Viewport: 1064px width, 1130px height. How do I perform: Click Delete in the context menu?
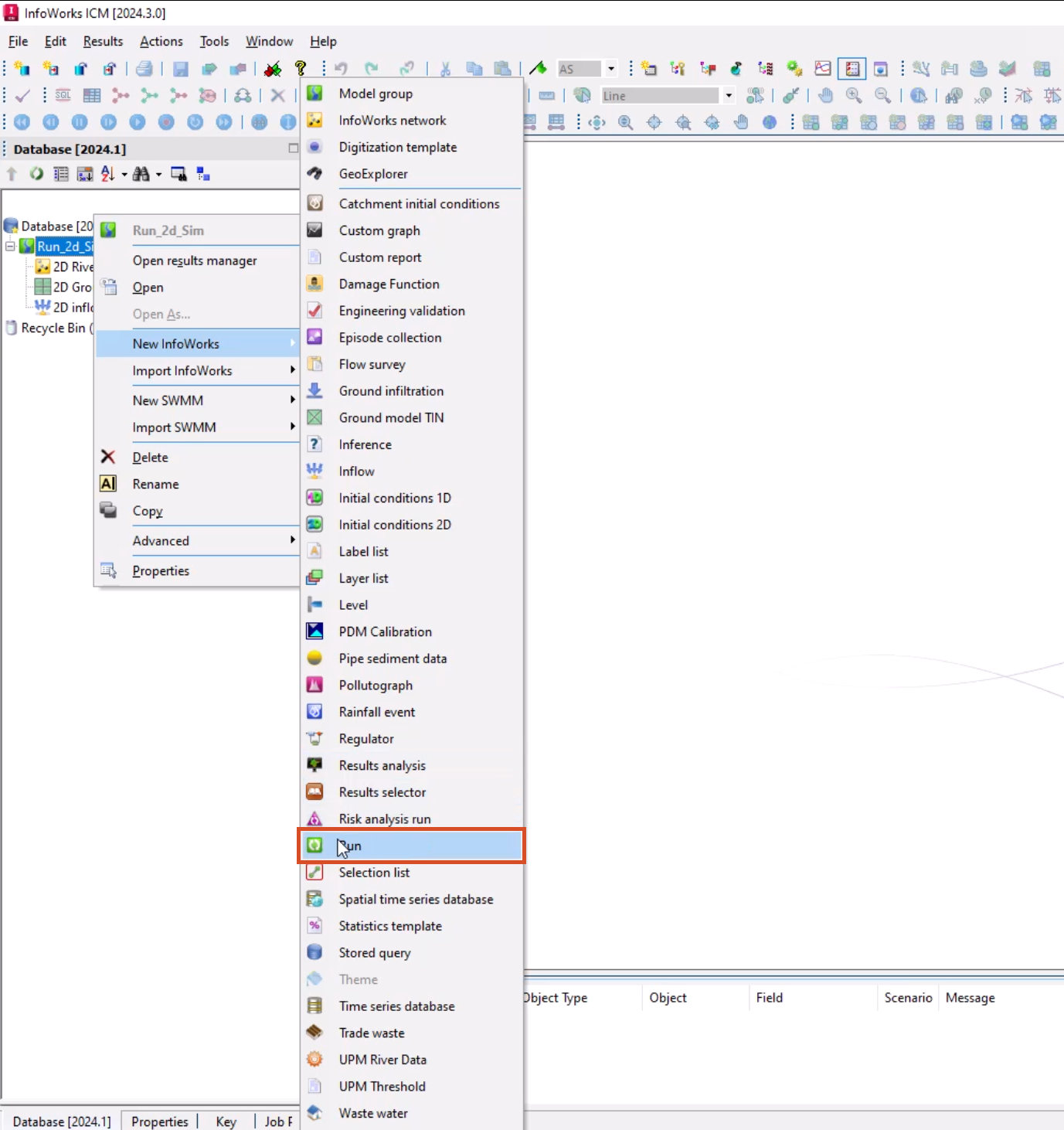click(x=197, y=457)
